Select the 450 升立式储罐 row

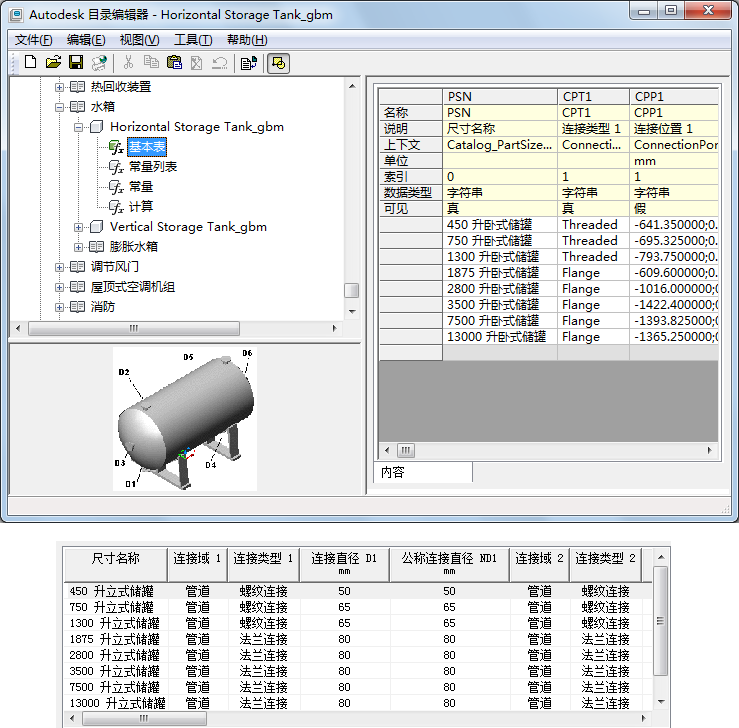[358, 591]
